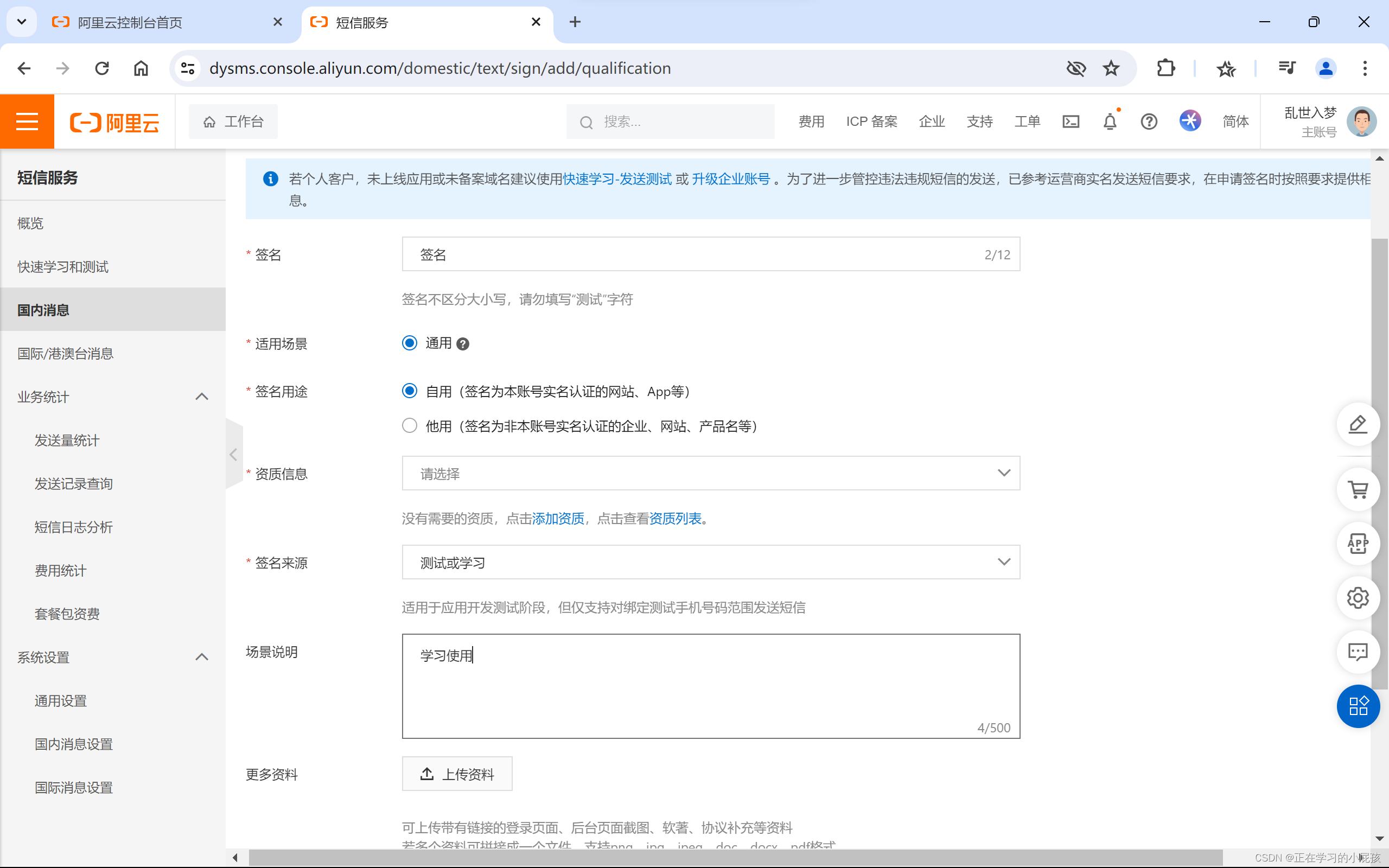Select the 通用 scenario radio button
The image size is (1389, 868).
click(409, 343)
